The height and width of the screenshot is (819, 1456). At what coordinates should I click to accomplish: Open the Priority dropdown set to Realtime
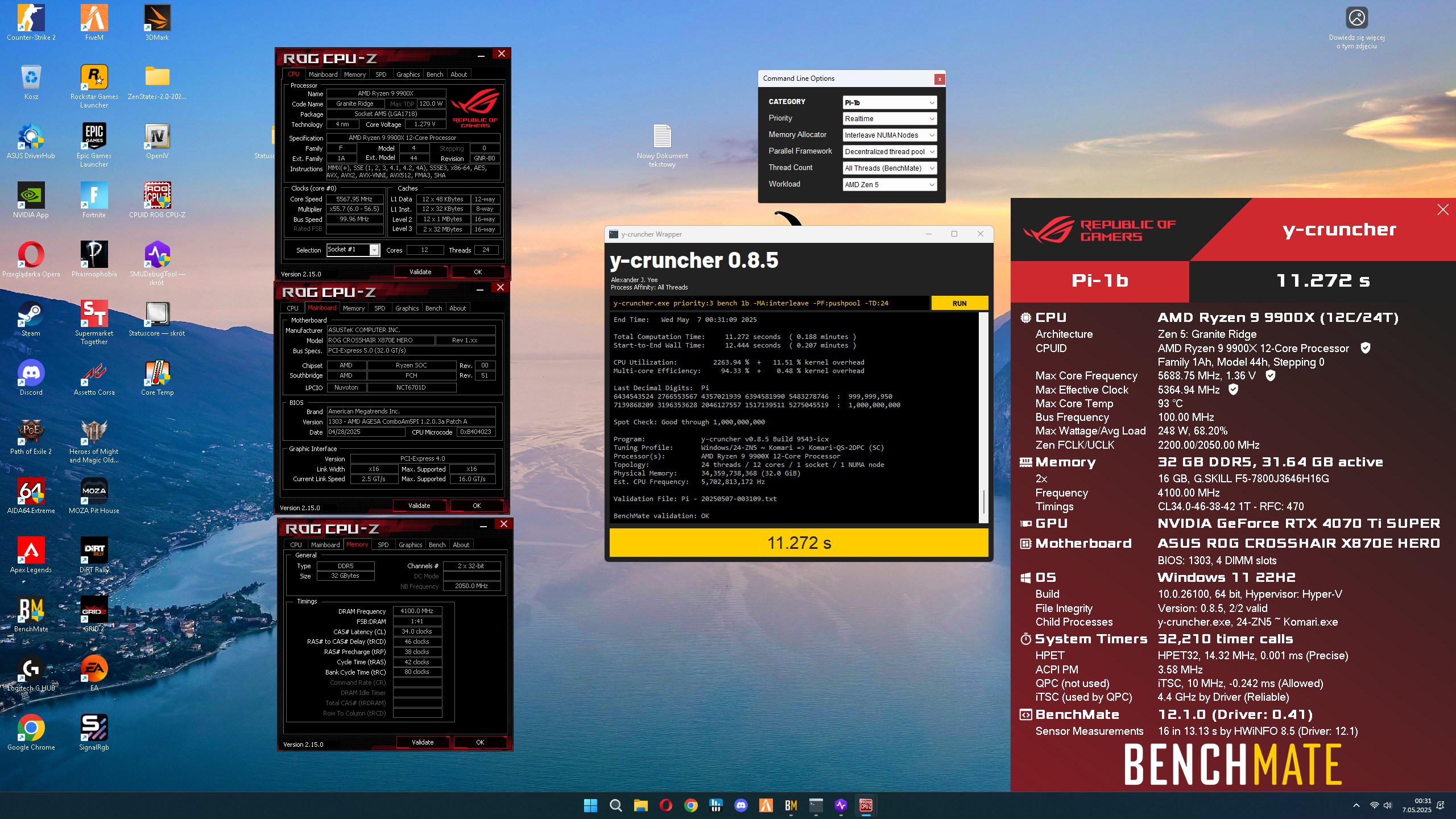click(890, 118)
